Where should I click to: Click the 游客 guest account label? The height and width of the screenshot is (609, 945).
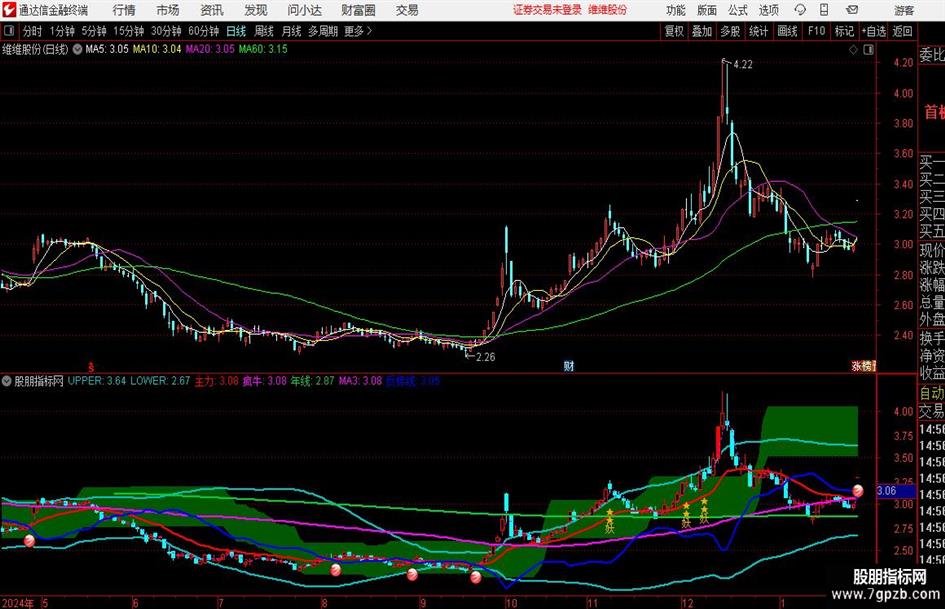click(905, 10)
